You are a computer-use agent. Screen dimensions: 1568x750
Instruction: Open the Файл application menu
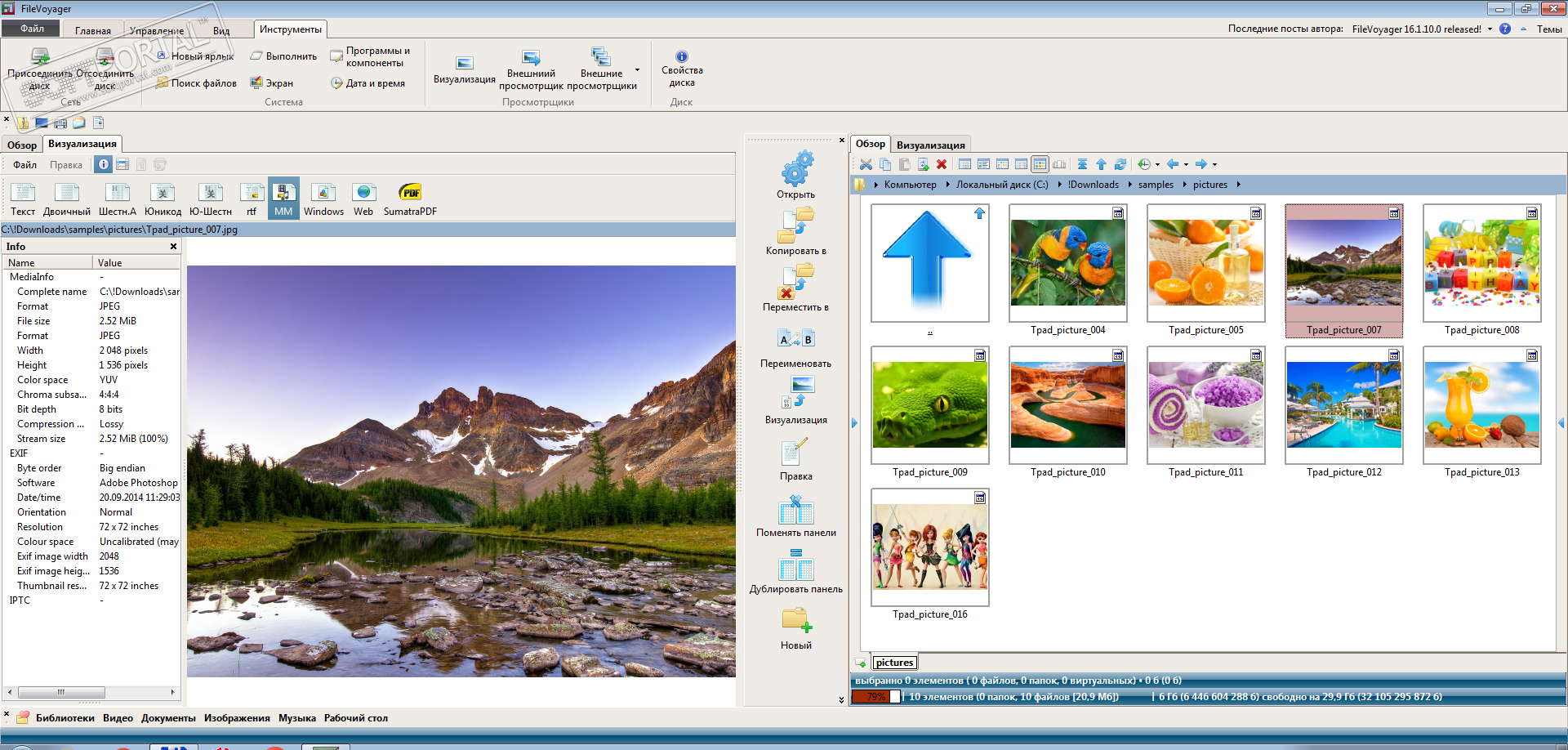[32, 29]
